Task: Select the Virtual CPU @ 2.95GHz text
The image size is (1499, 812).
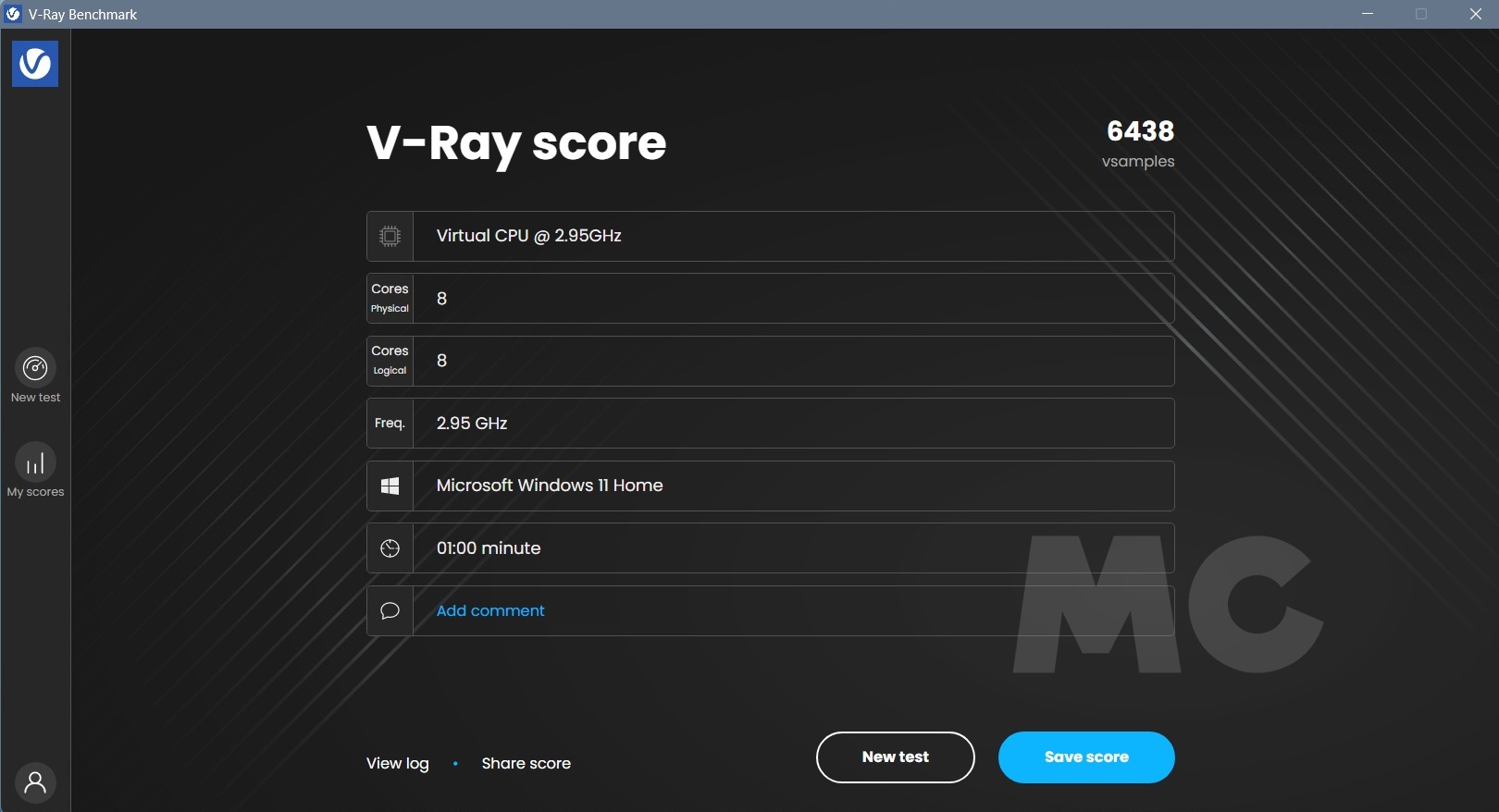Action: (529, 236)
